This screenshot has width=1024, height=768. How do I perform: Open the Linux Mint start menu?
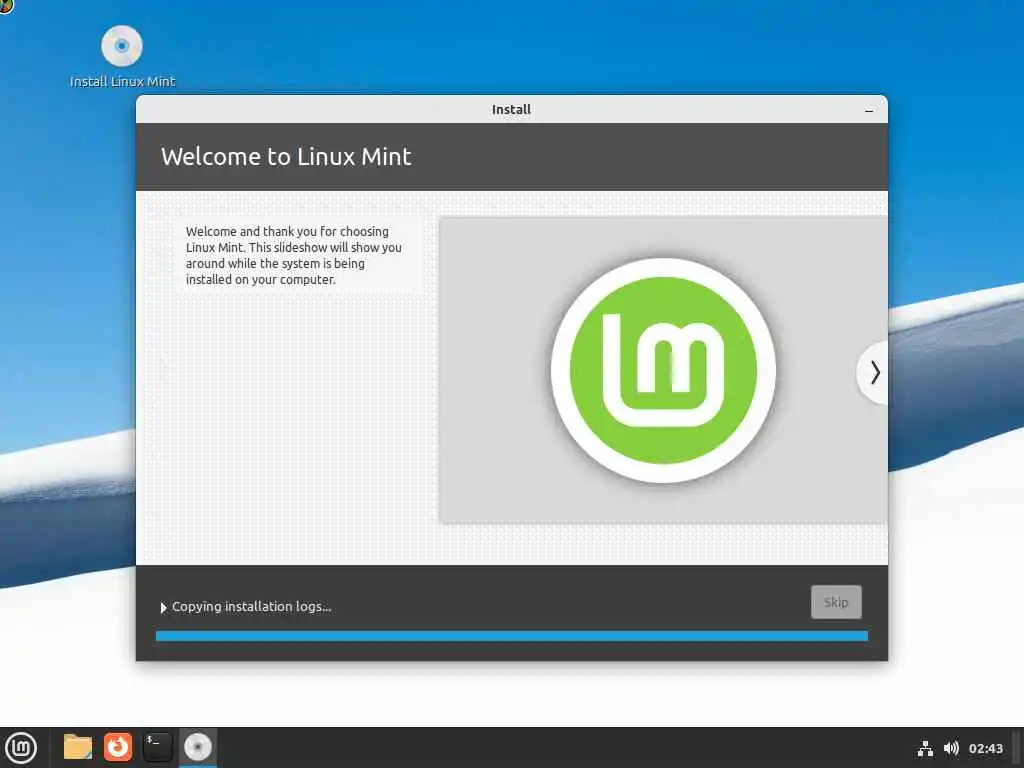21,748
